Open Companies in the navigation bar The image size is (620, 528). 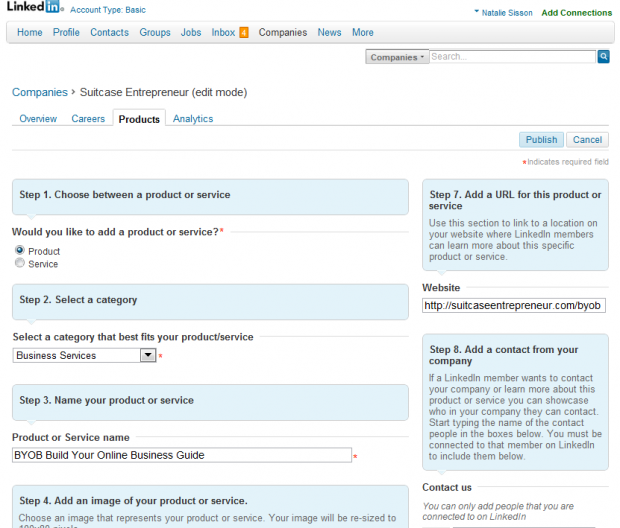(283, 32)
